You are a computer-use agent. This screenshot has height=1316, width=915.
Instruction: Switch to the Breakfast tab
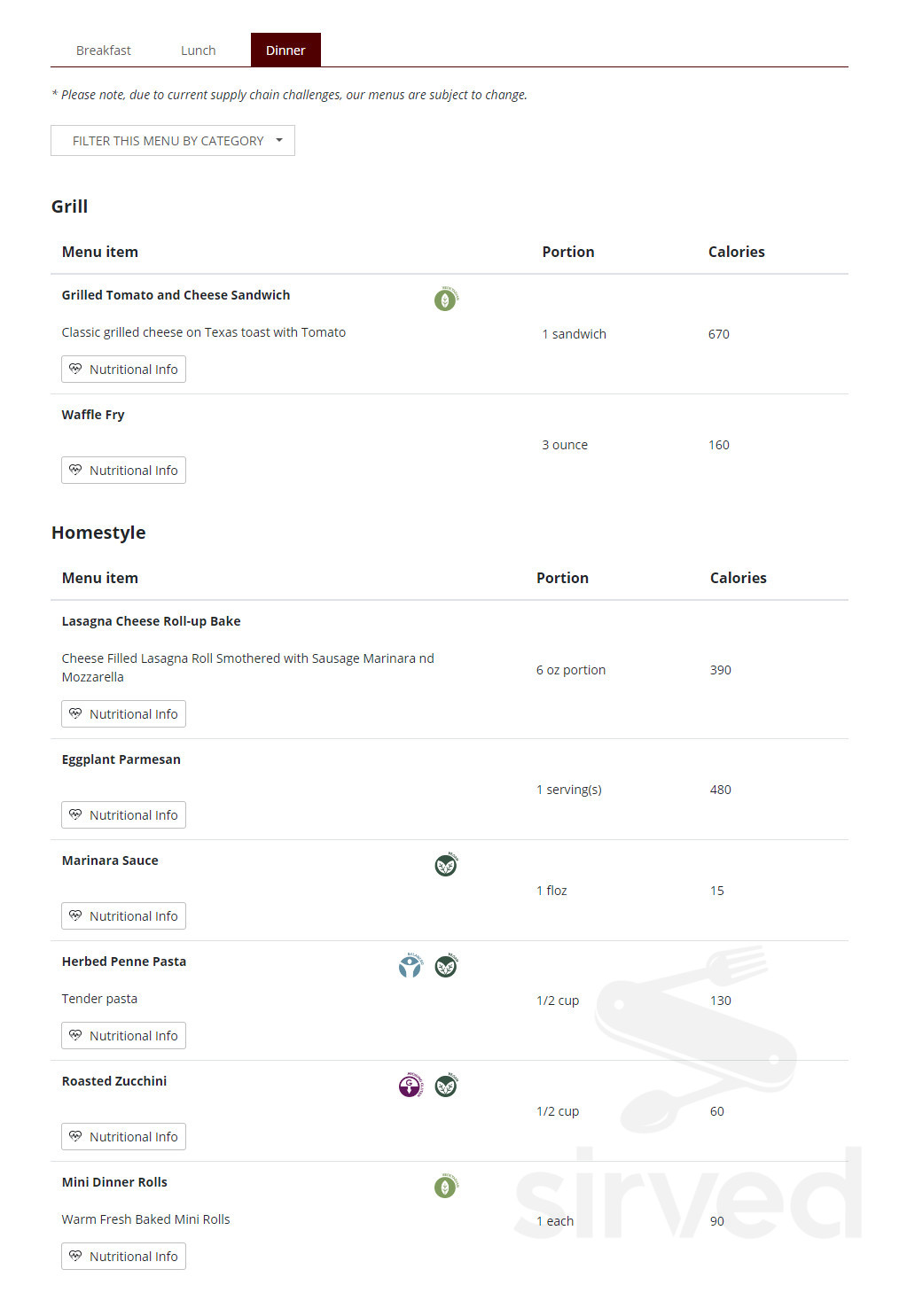104,51
